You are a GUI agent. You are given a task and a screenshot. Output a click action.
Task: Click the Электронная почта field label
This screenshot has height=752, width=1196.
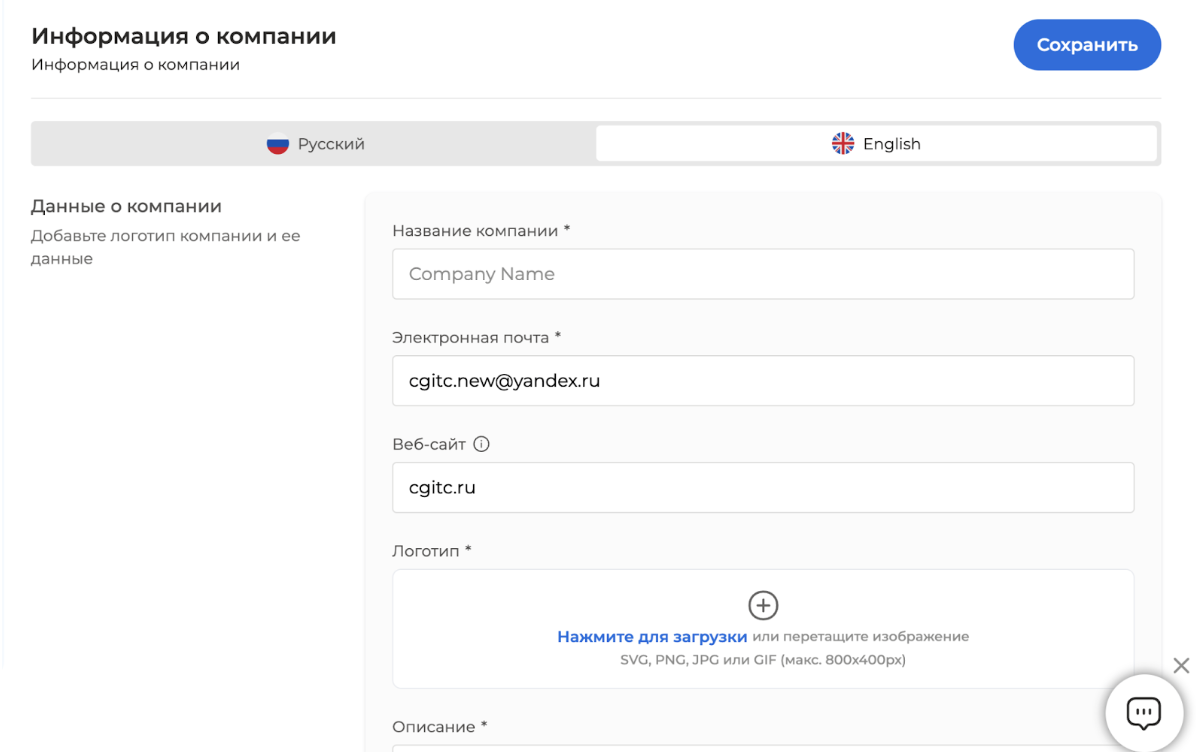pyautogui.click(x=477, y=337)
